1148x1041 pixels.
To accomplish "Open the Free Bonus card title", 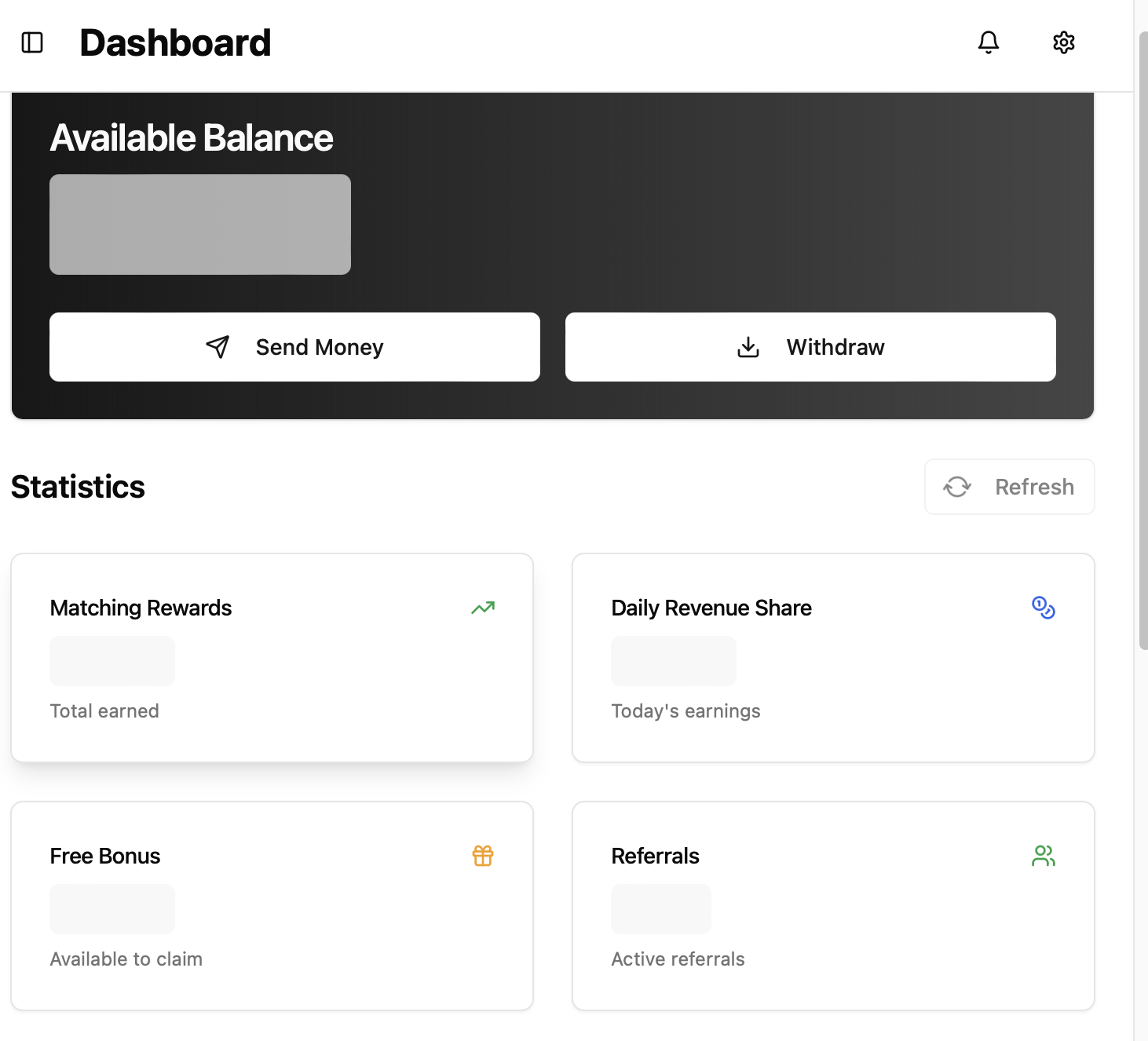I will coord(104,857).
